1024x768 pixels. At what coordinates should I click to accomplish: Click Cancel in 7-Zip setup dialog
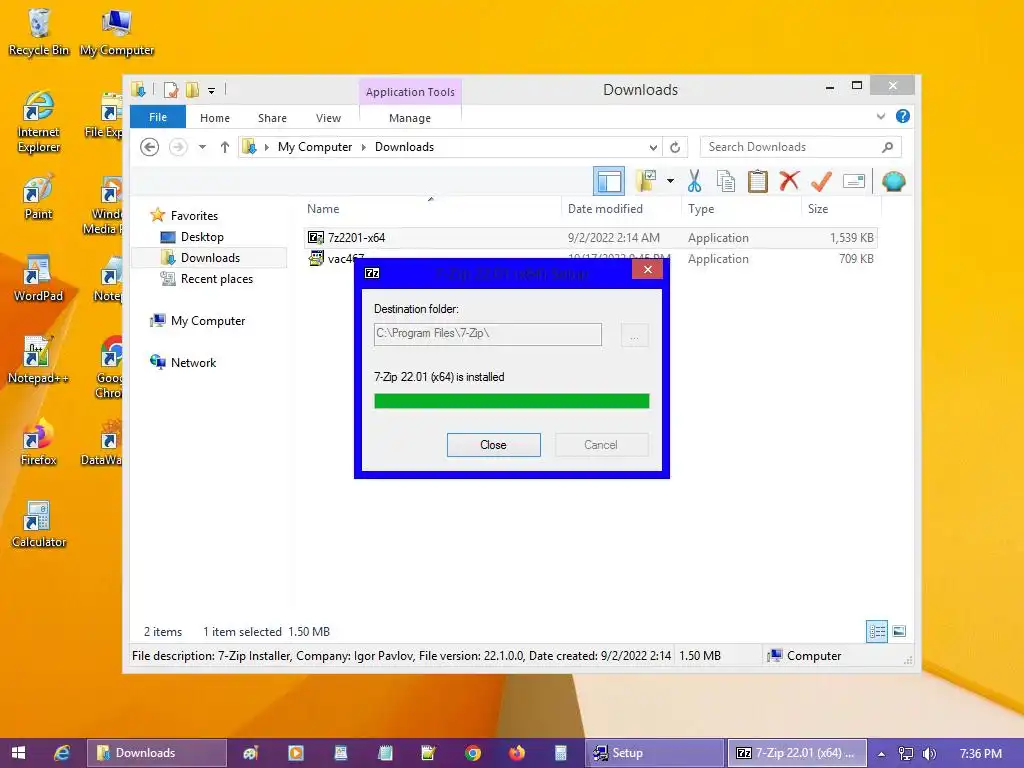[x=601, y=445]
